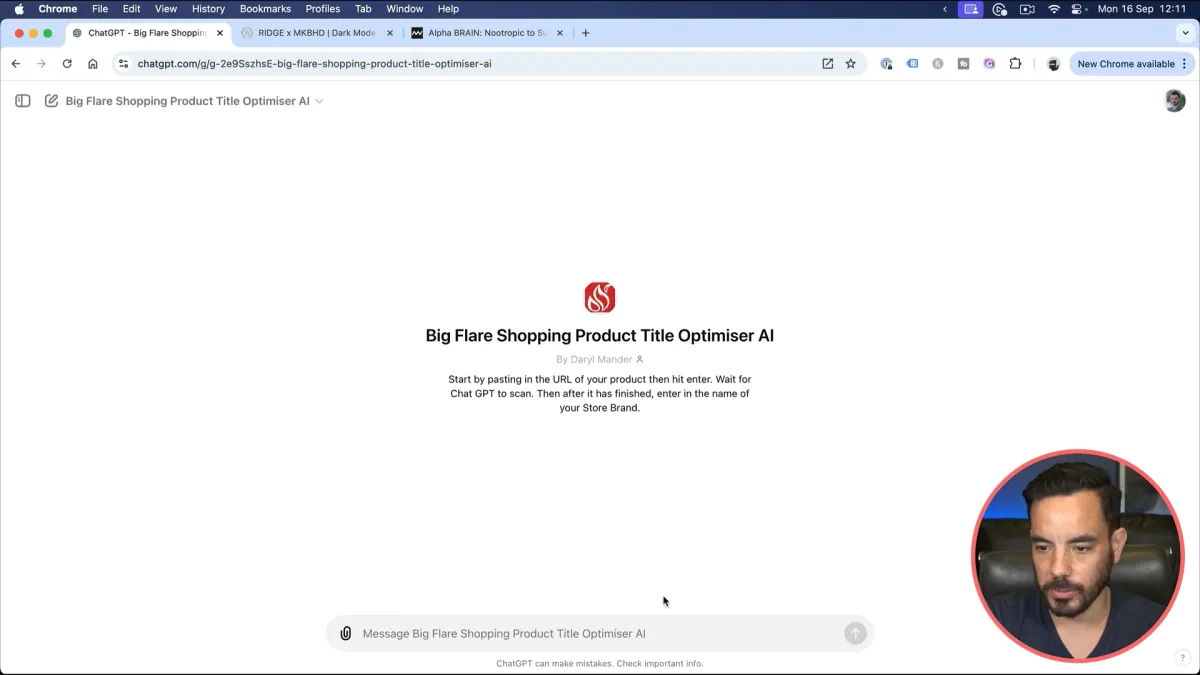Open the Extensions puzzle piece menu
Image resolution: width=1200 pixels, height=675 pixels.
point(1015,63)
